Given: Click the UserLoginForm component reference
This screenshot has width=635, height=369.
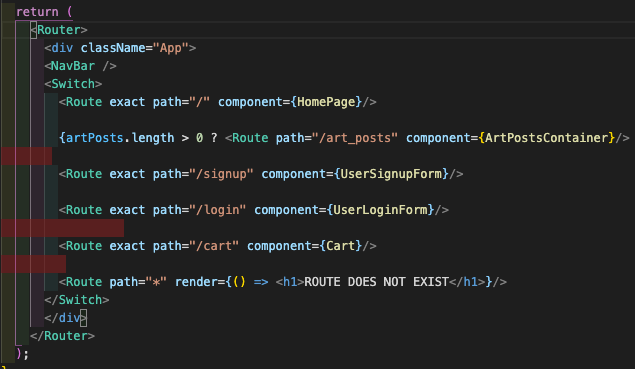Looking at the screenshot, I should coord(380,210).
